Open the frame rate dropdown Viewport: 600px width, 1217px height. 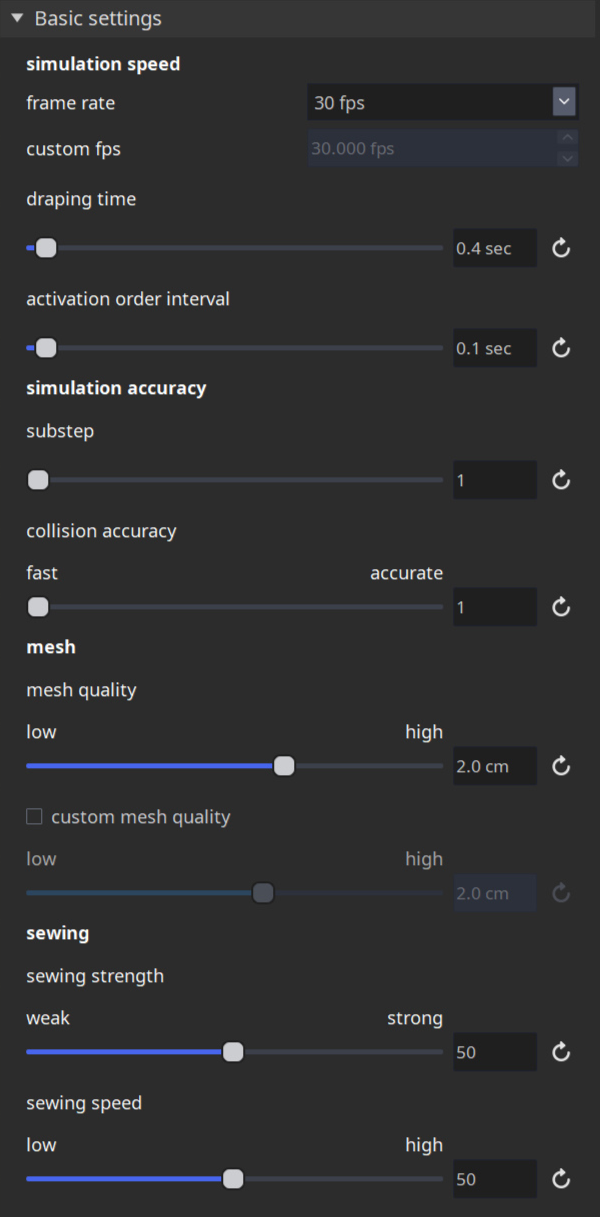click(x=442, y=102)
